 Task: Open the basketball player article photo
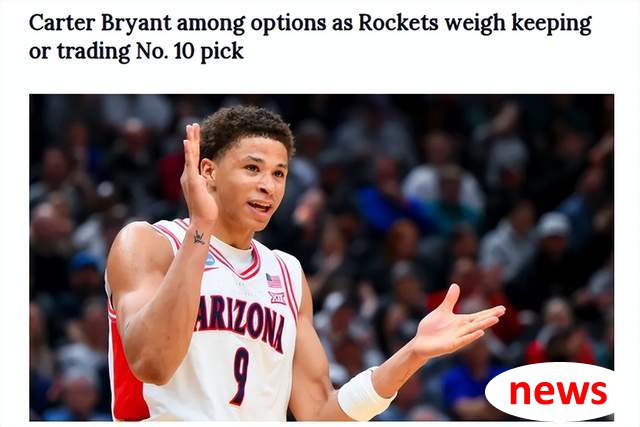(x=321, y=258)
